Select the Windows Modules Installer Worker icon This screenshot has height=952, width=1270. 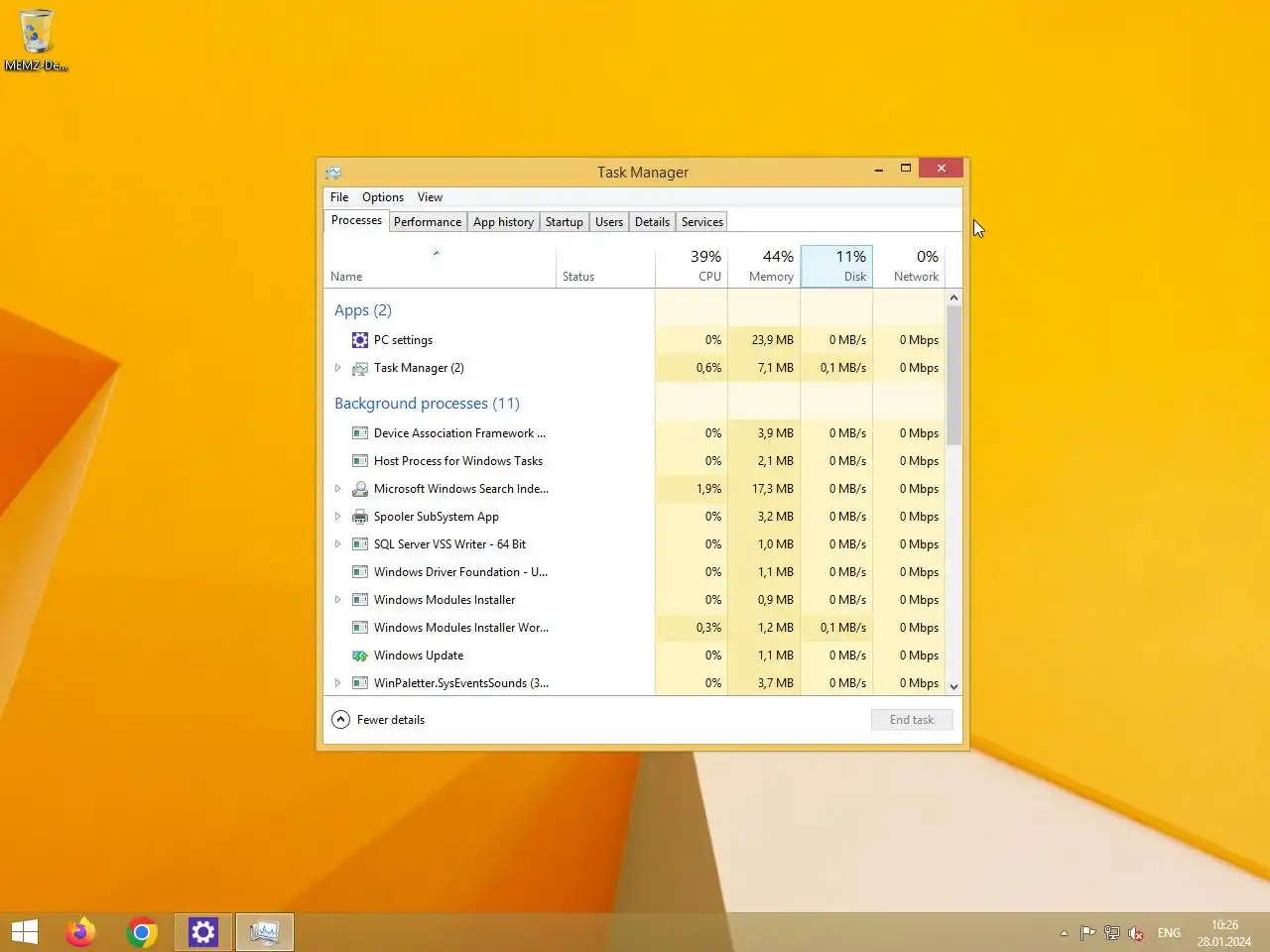pos(360,628)
